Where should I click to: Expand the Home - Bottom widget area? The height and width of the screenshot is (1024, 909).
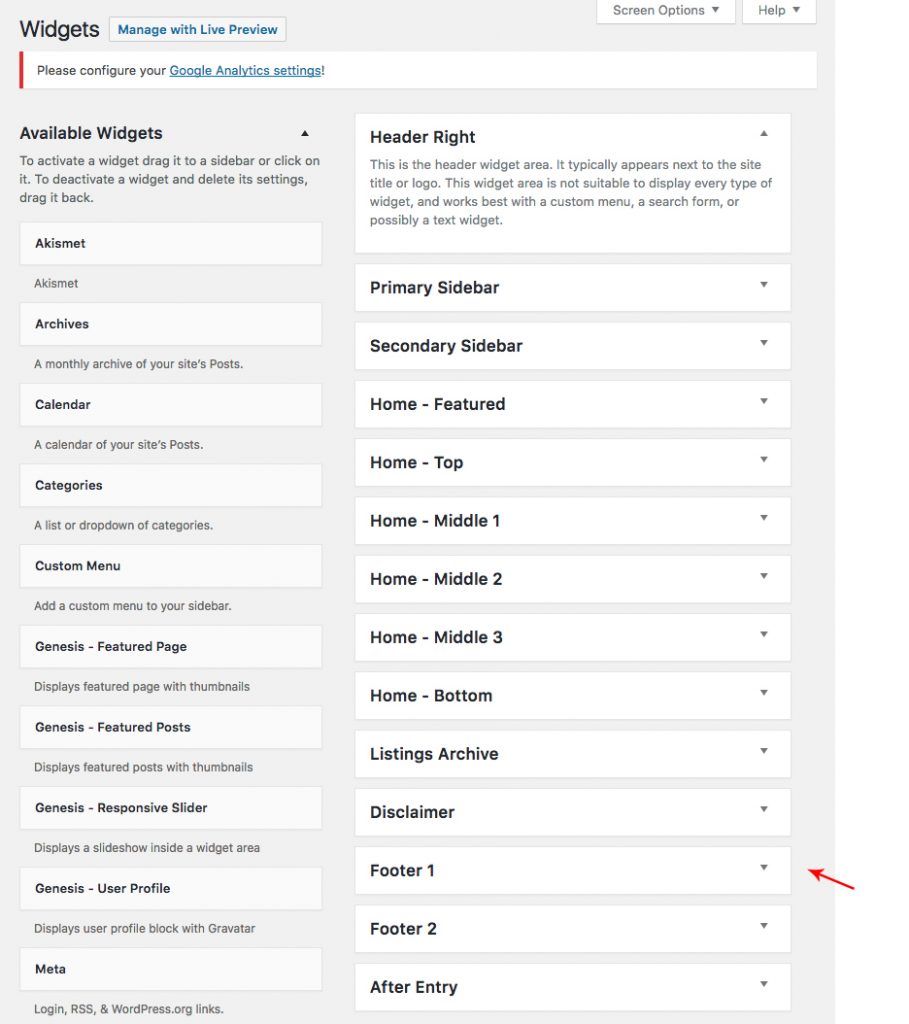click(x=764, y=695)
